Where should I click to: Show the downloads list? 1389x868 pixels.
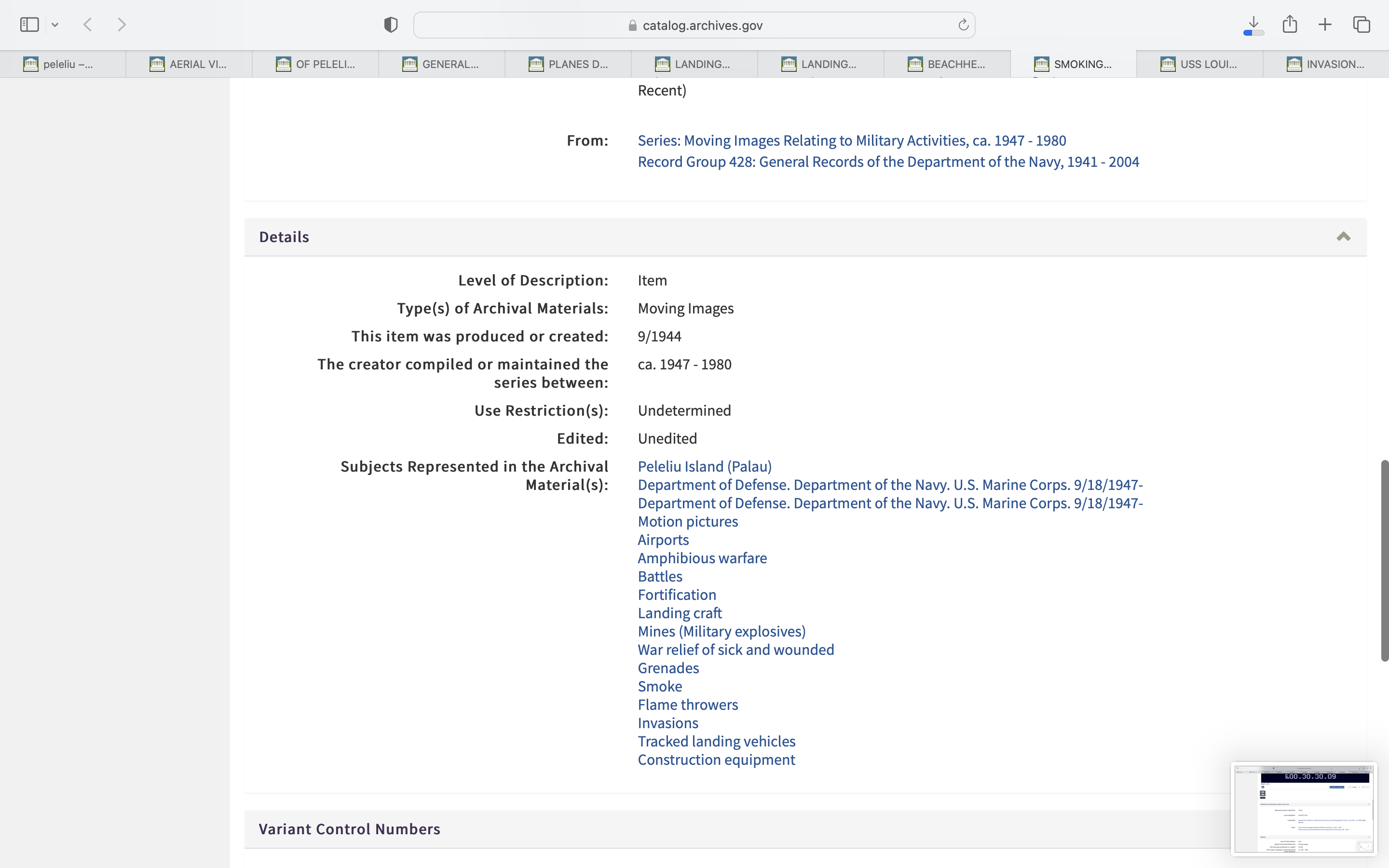(x=1253, y=25)
